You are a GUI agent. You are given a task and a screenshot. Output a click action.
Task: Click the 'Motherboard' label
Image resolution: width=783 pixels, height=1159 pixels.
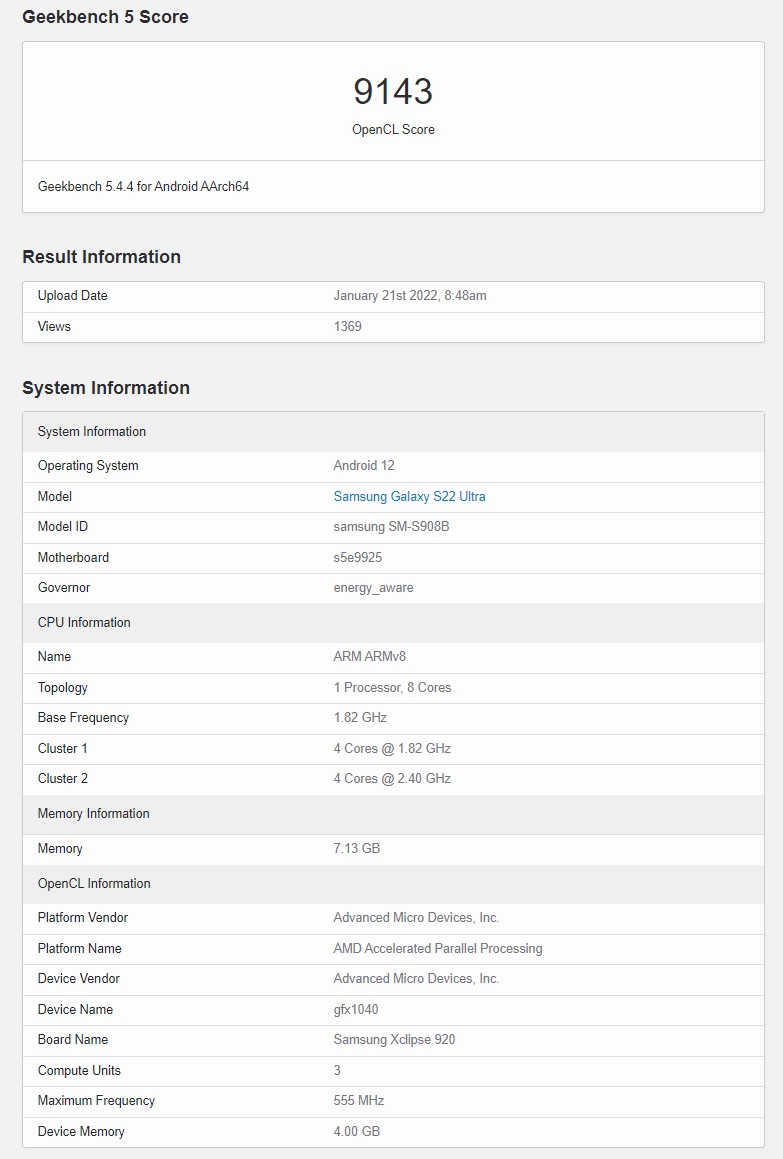73,557
